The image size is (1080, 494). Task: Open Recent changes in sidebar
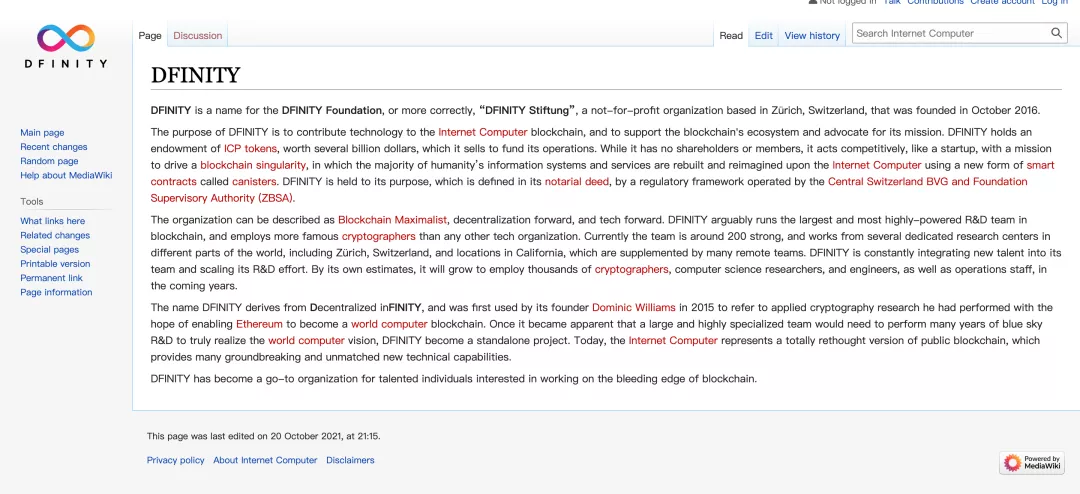point(54,147)
